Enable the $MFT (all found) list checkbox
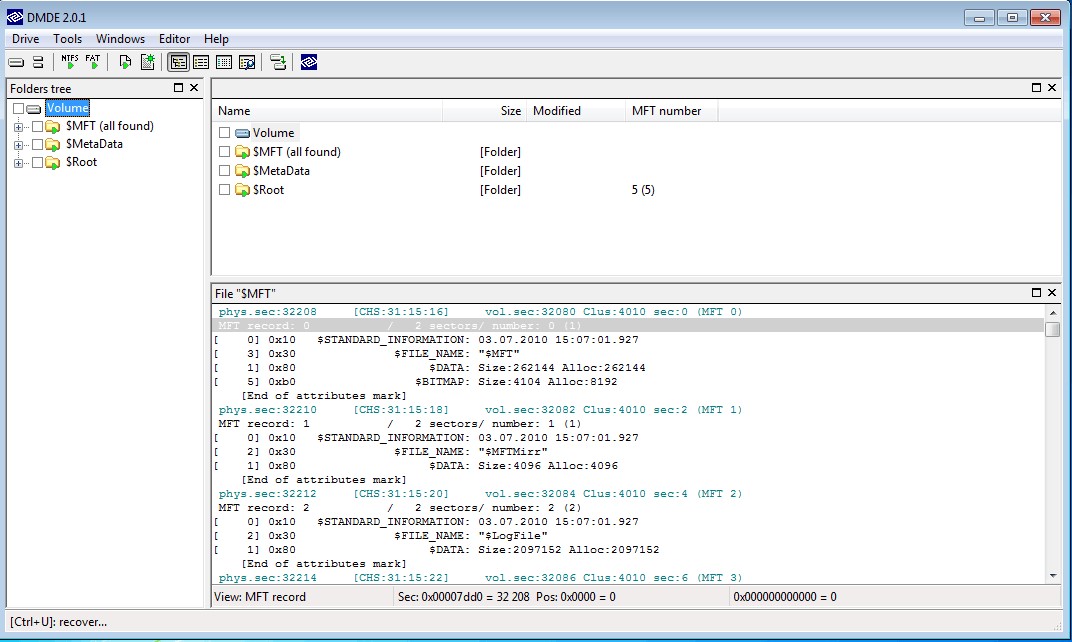The width and height of the screenshot is (1072, 642). 225,152
